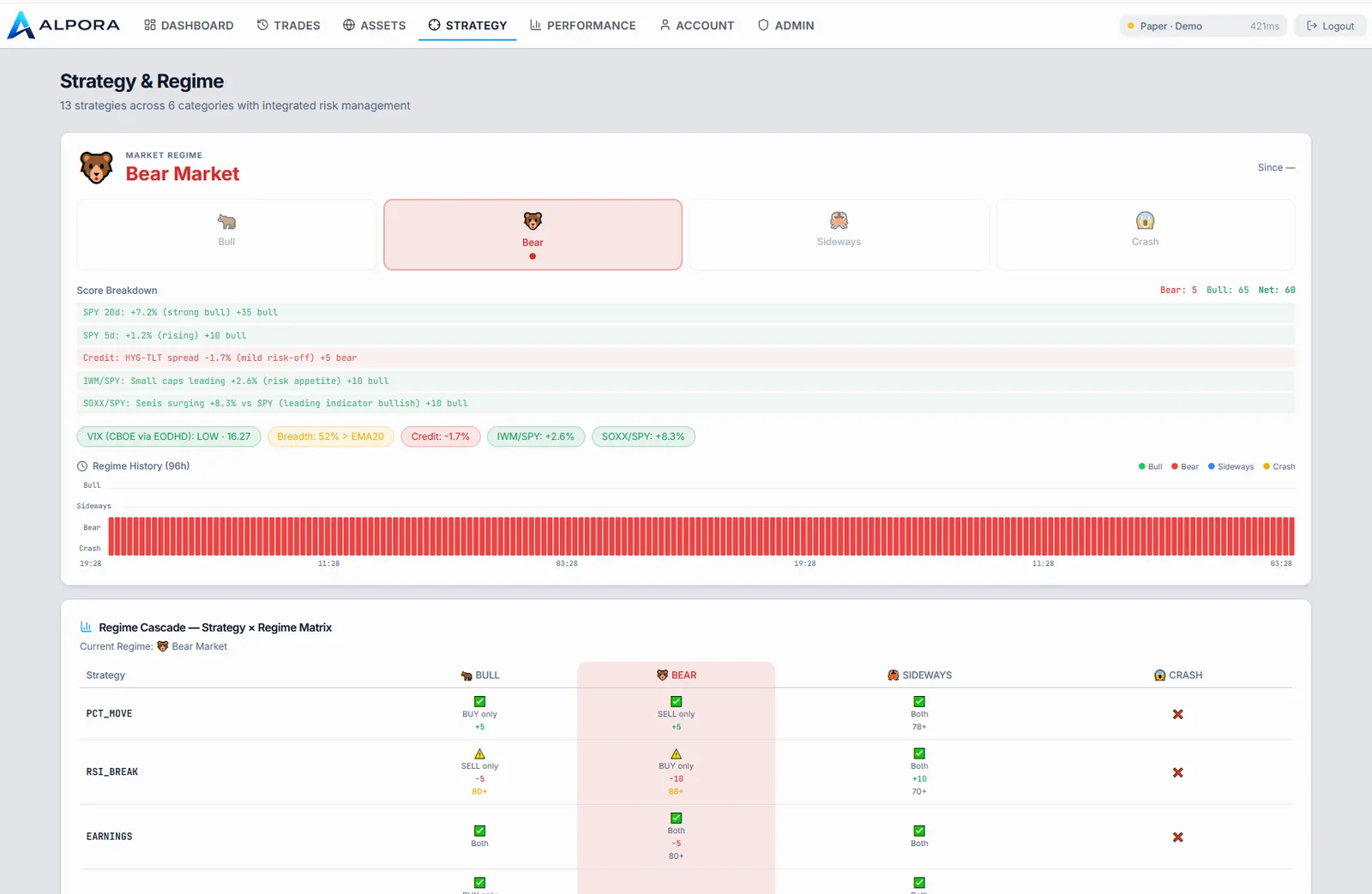Click the SOXX/SPY semis surging score line

click(686, 404)
